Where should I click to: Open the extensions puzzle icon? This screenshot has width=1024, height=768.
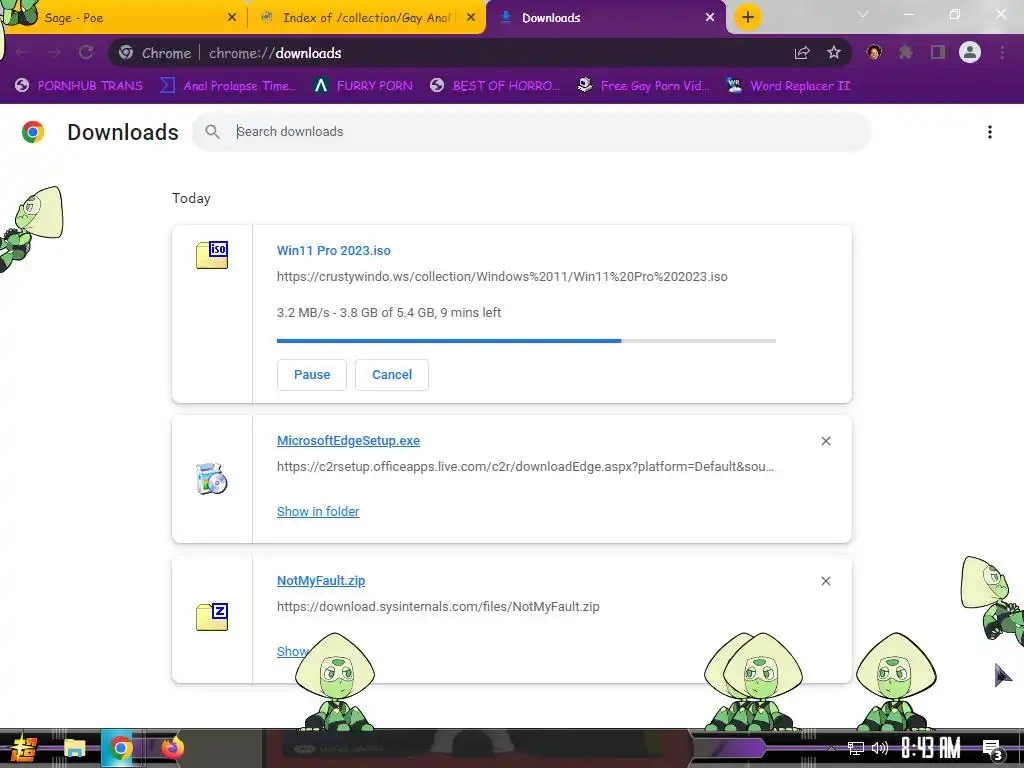[906, 52]
